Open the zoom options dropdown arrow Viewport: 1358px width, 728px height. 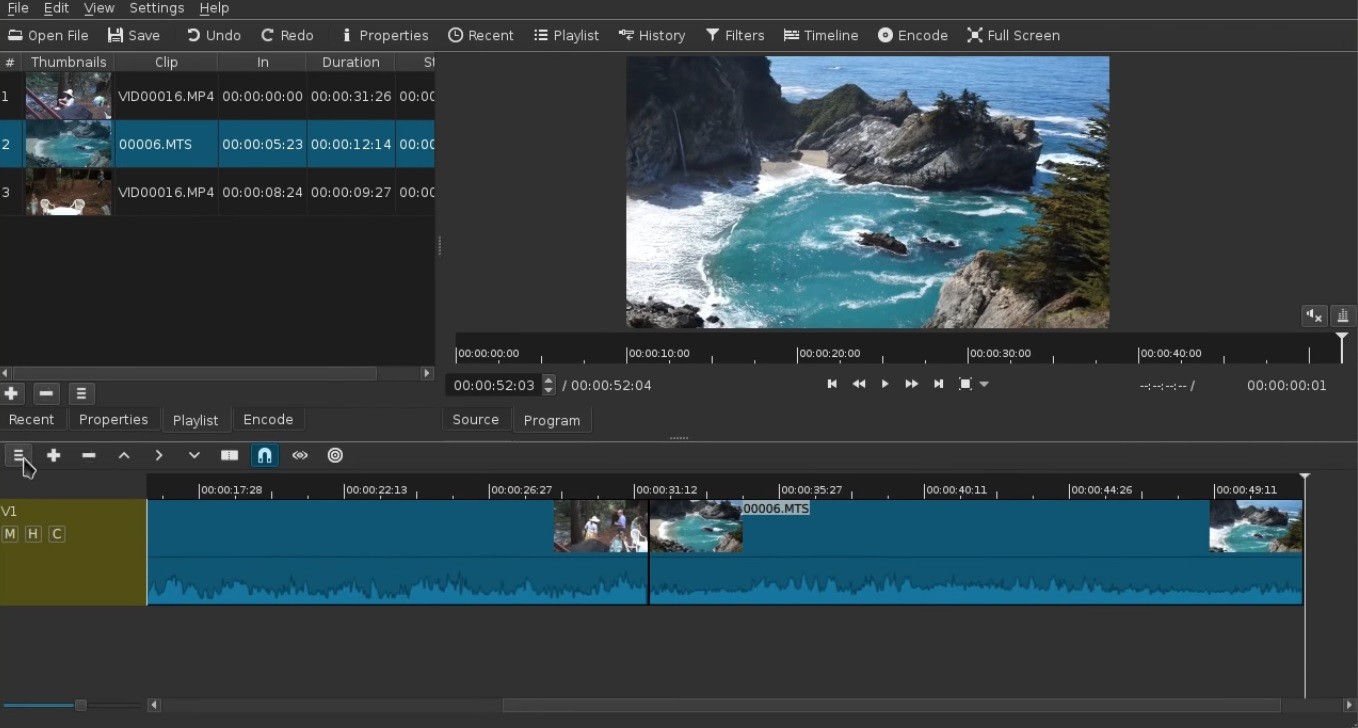point(984,384)
